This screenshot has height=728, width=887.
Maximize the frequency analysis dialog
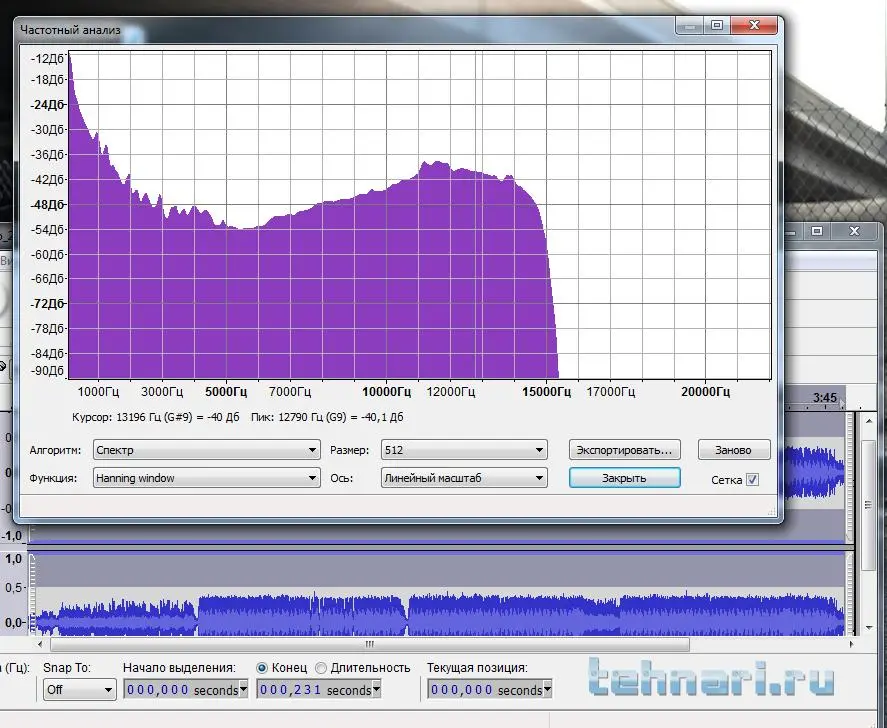(716, 27)
